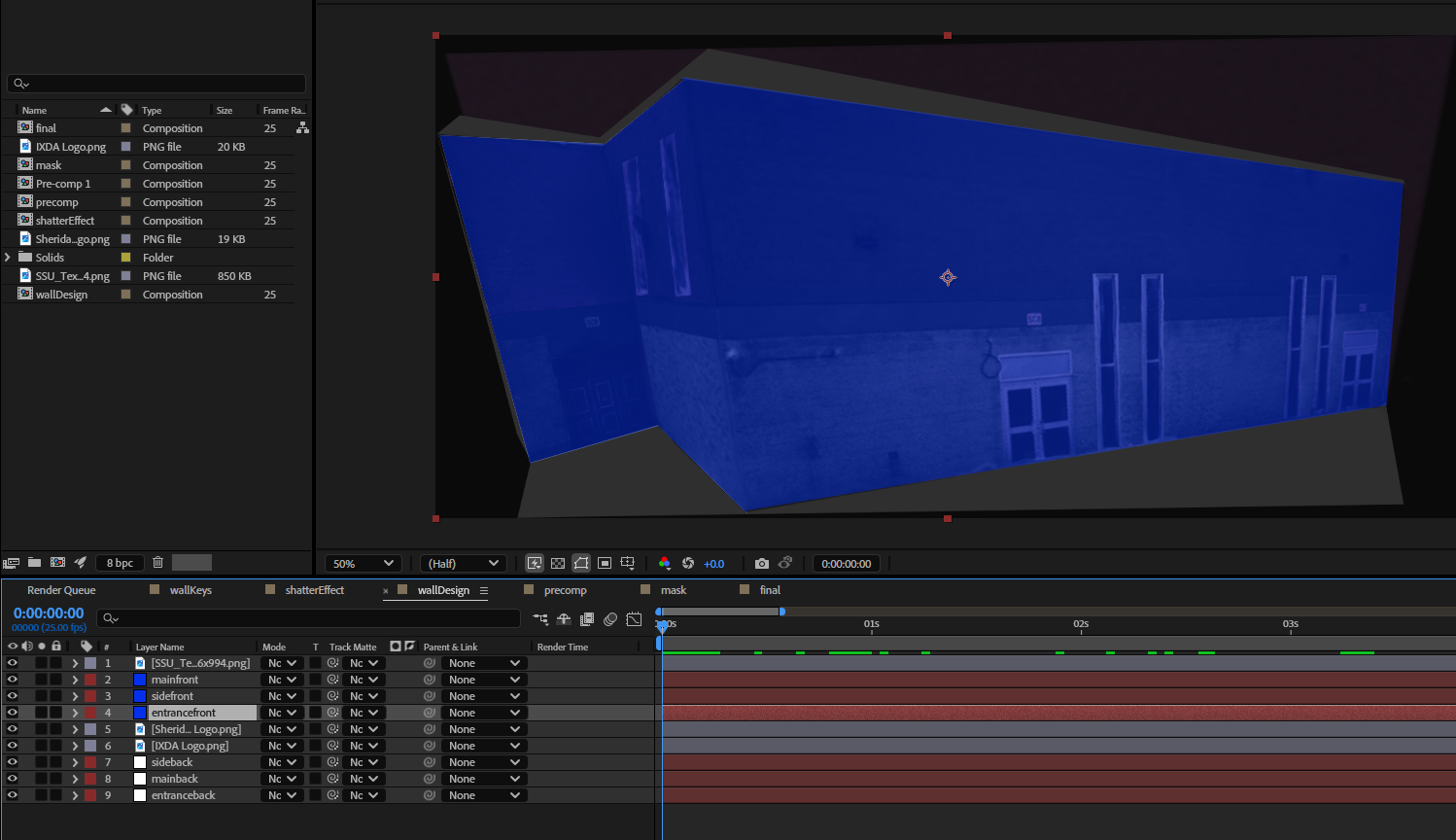Click the mainfront layer label color swatch
1456x840 pixels.
pyautogui.click(x=88, y=679)
